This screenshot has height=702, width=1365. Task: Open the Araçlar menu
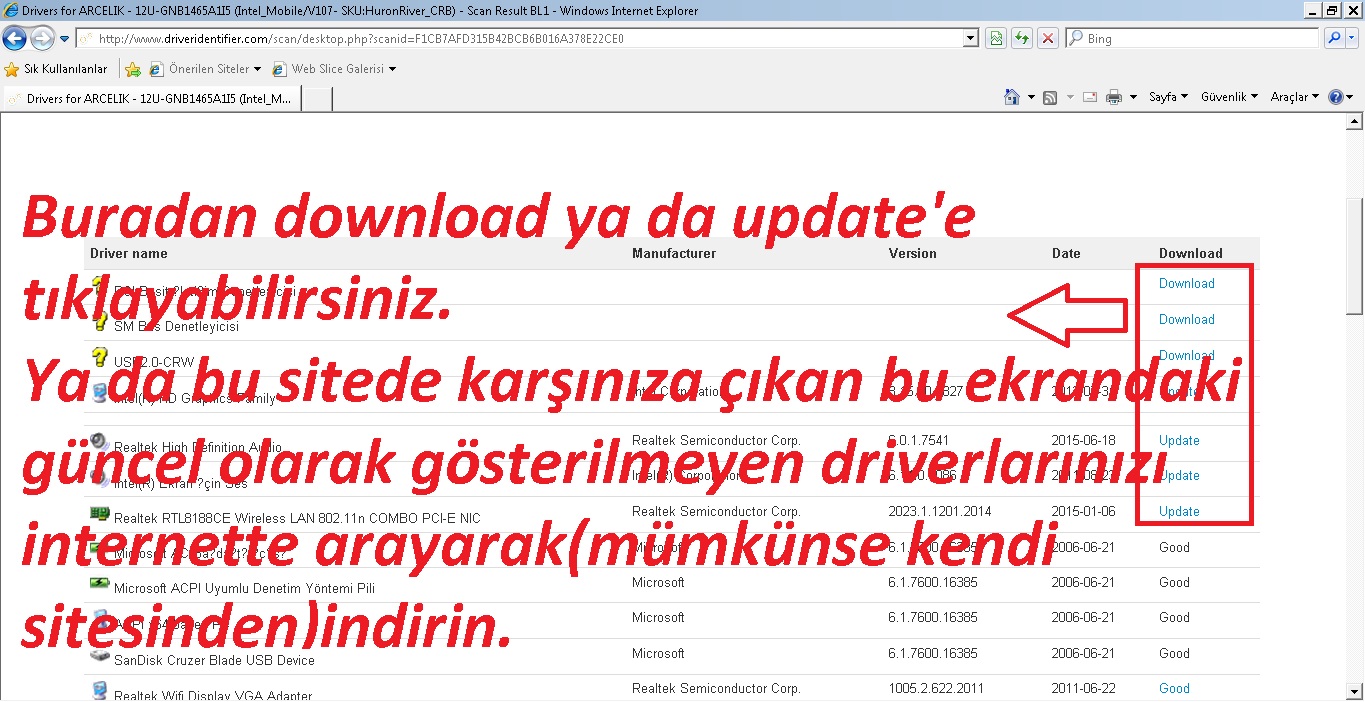(x=1294, y=97)
